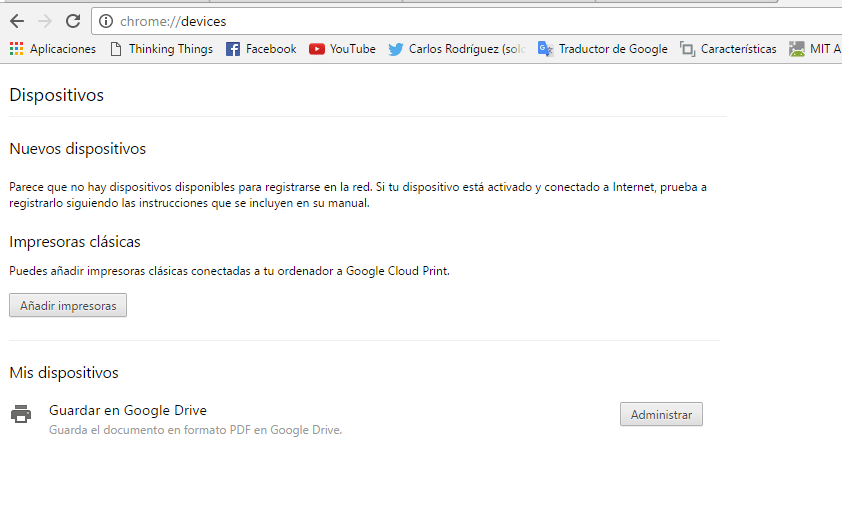Viewport: 842px width, 527px height.
Task: Click the browser back arrow
Action: (17, 21)
